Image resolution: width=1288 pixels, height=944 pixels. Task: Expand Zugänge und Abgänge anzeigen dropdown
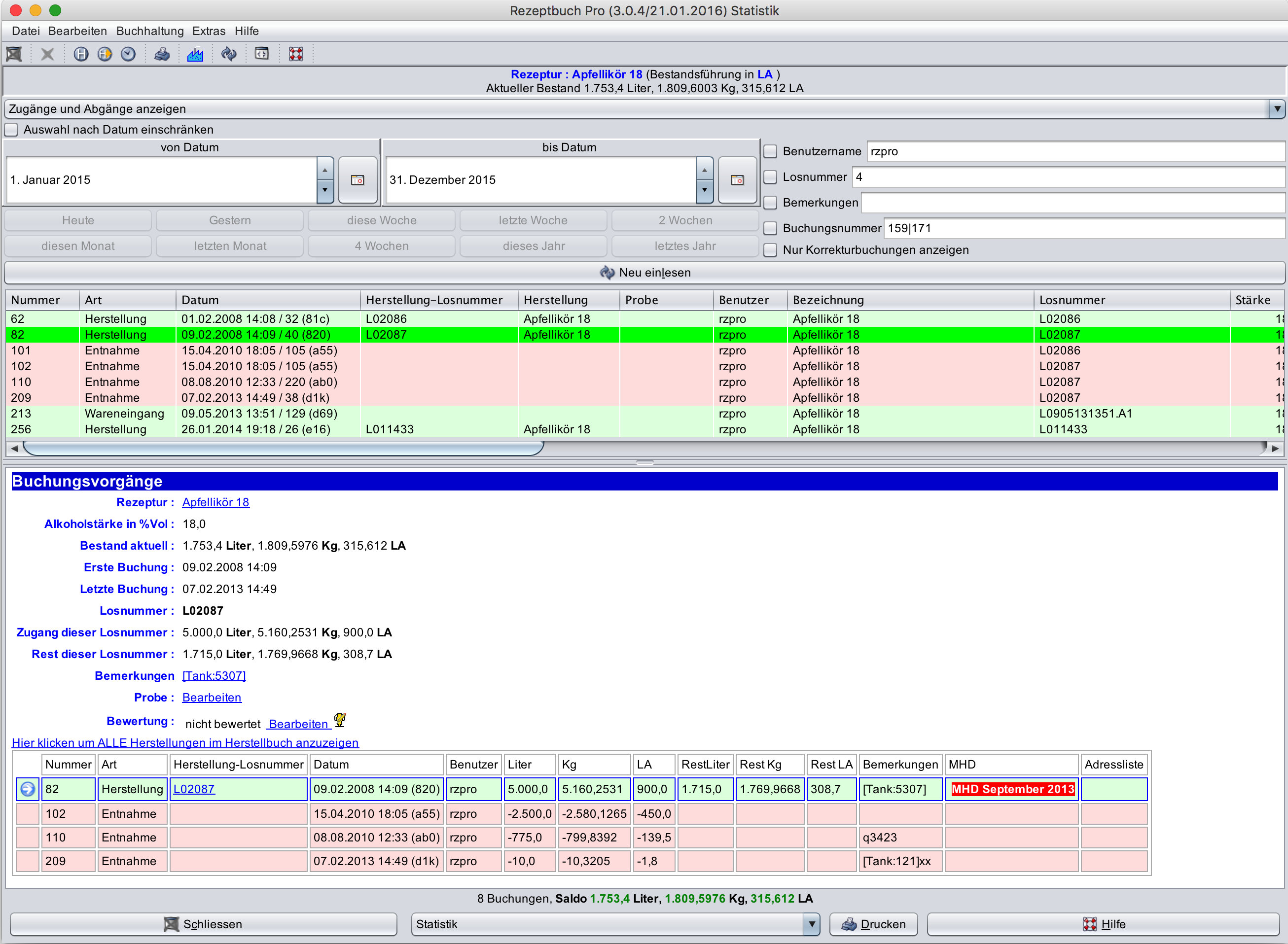pos(1277,108)
